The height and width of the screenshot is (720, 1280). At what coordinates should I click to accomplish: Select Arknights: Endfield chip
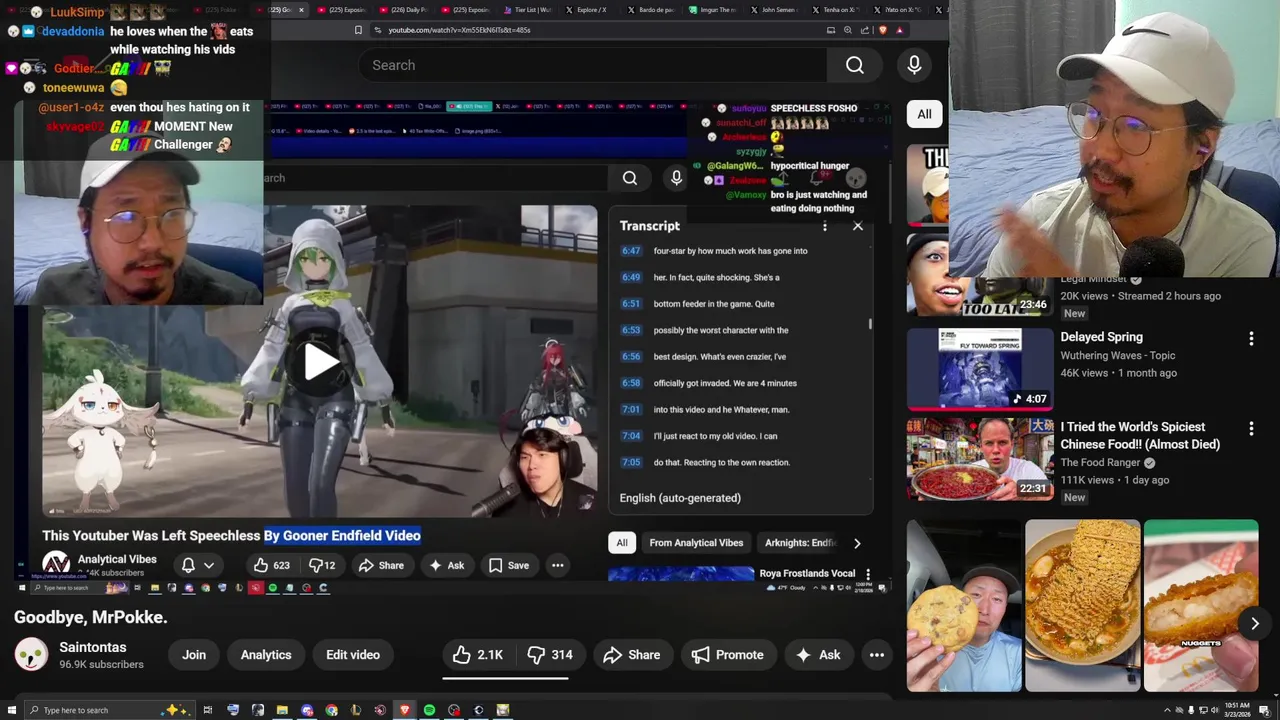coord(800,543)
